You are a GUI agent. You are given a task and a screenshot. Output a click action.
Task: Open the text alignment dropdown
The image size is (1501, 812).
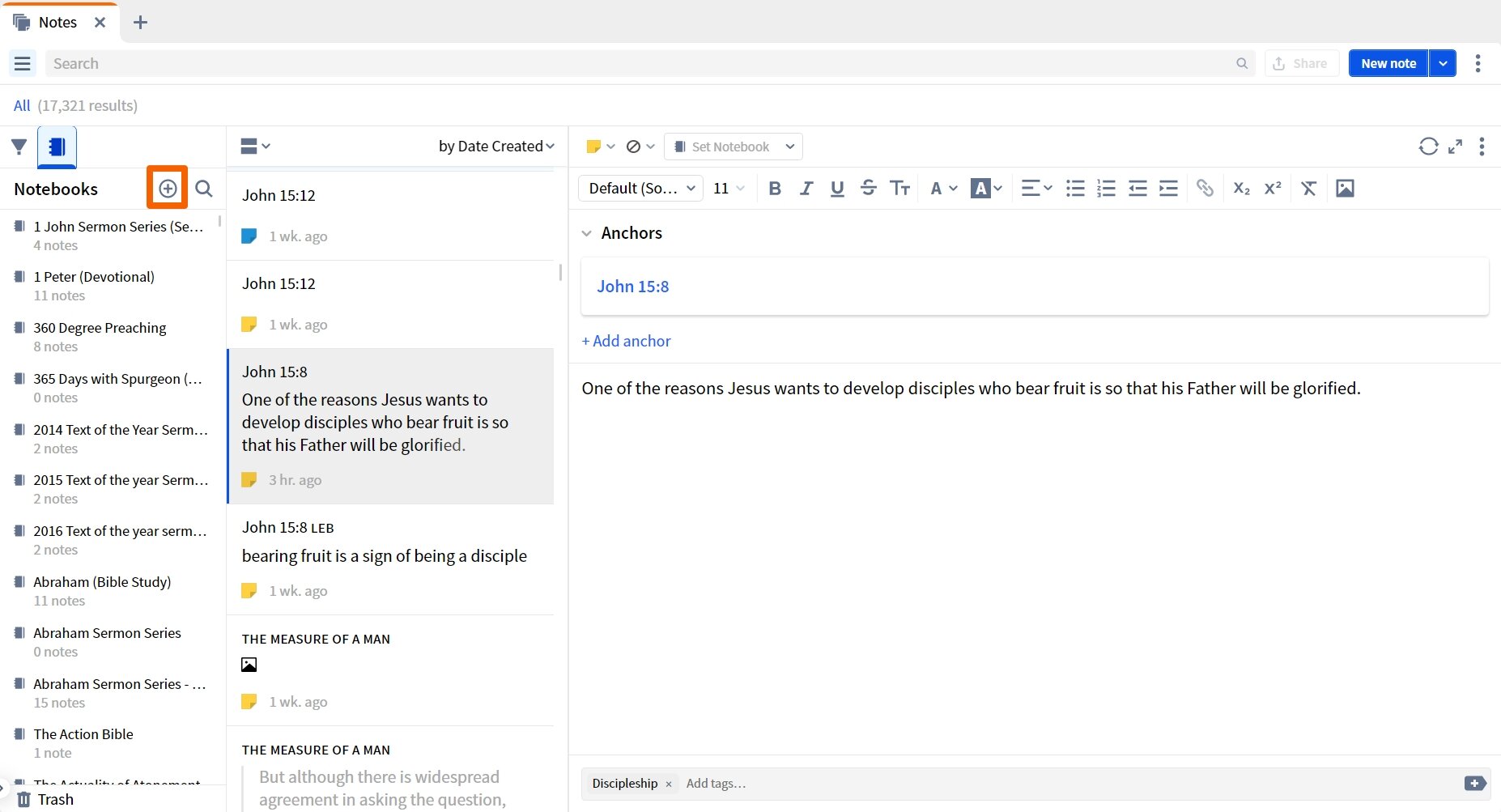1036,189
